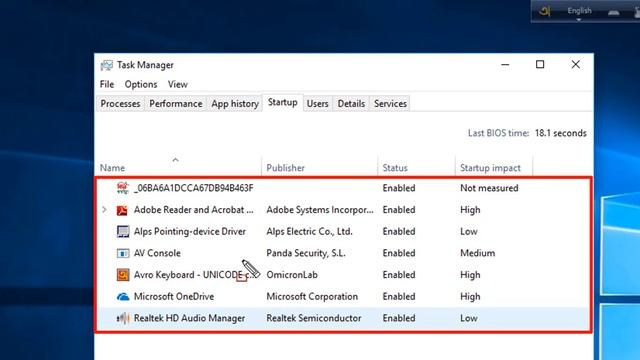Click Enabled status of _06BA6A1DCCA67DB94B463F row
640x360 pixels.
point(399,188)
